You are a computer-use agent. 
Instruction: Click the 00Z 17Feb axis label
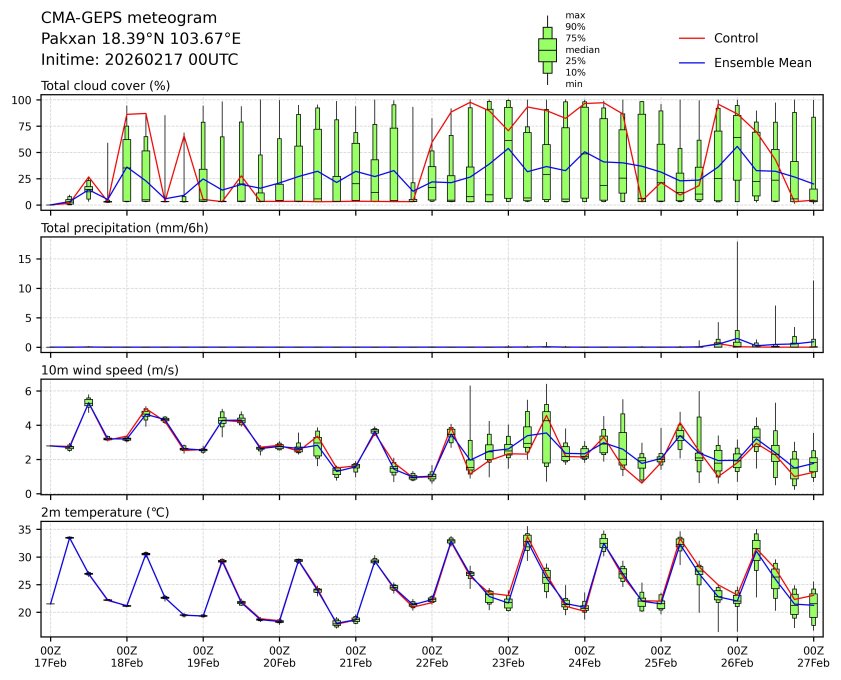coord(50,656)
